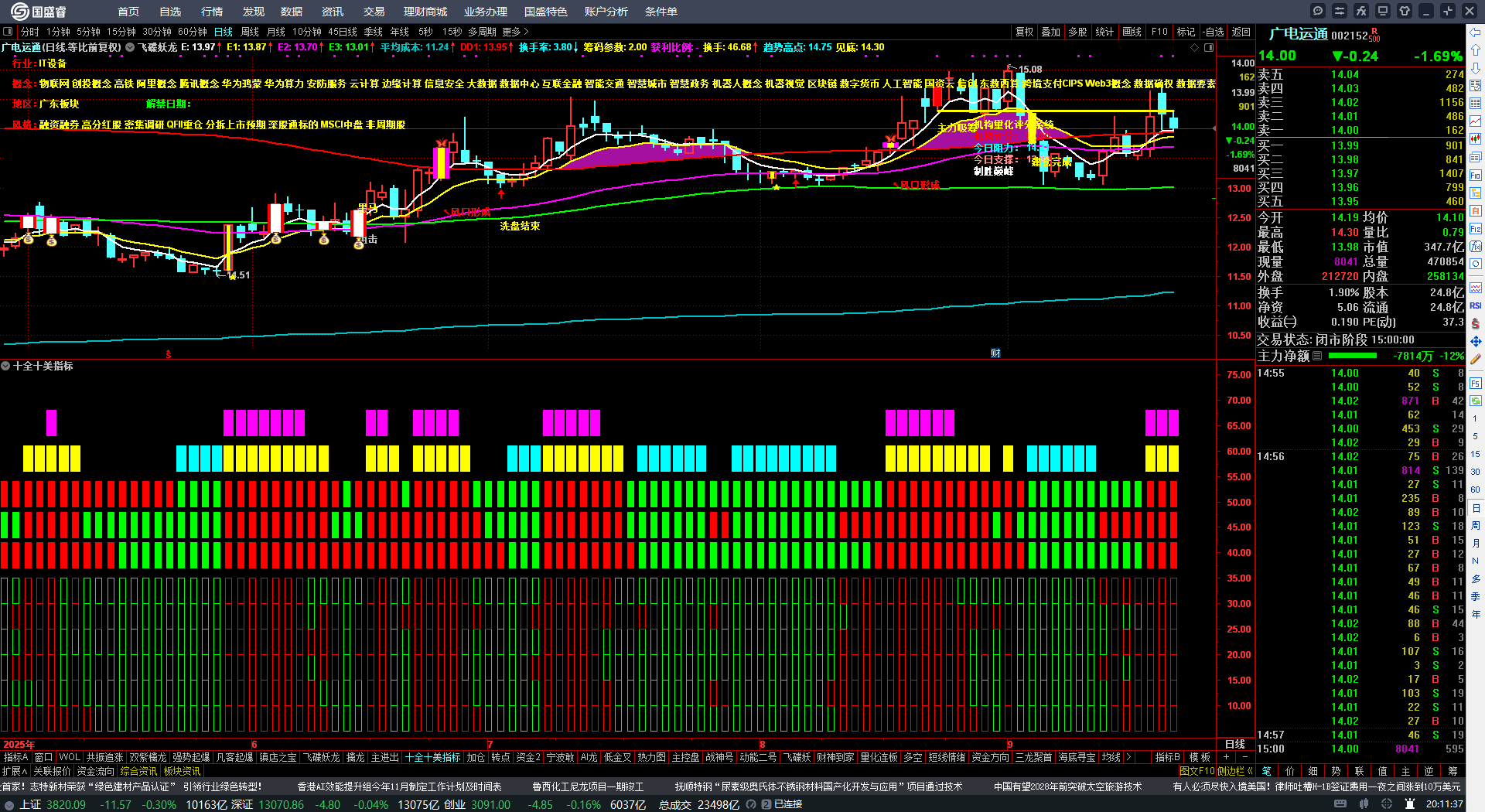The height and width of the screenshot is (812, 1485).
Task: Open the skin shirt icon in title bar
Action: pyautogui.click(x=1405, y=11)
